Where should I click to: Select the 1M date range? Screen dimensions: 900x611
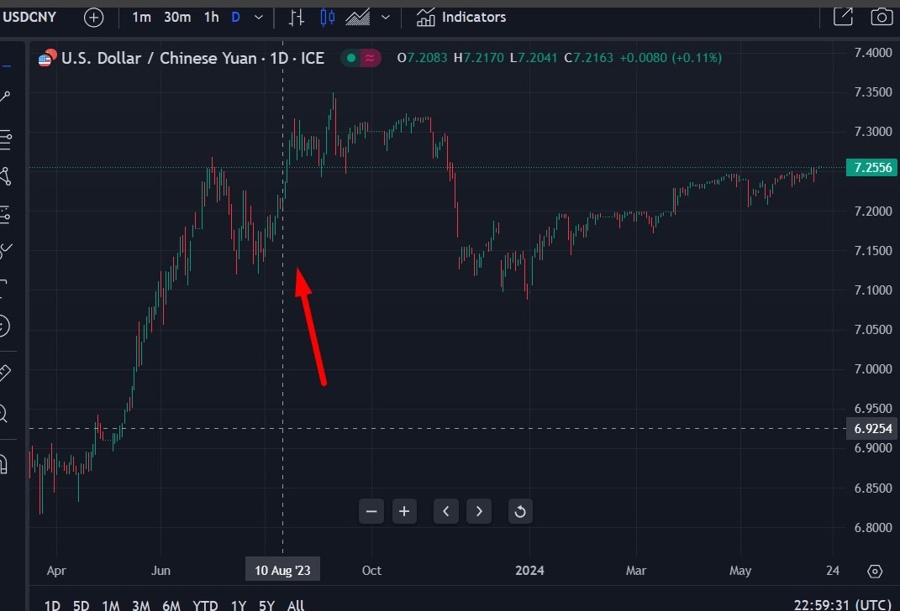tap(111, 605)
